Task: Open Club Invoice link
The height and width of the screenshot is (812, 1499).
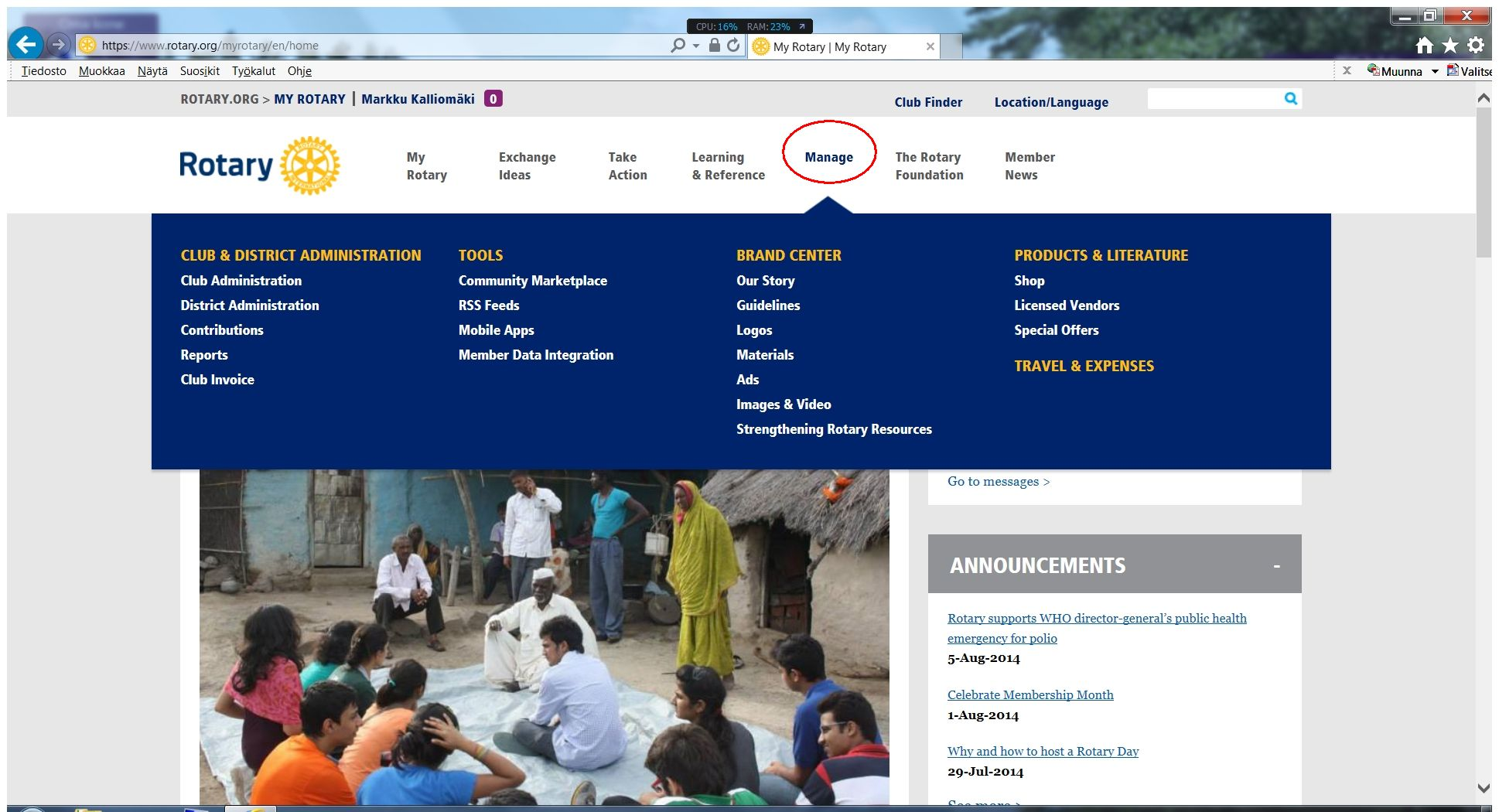Action: (217, 380)
